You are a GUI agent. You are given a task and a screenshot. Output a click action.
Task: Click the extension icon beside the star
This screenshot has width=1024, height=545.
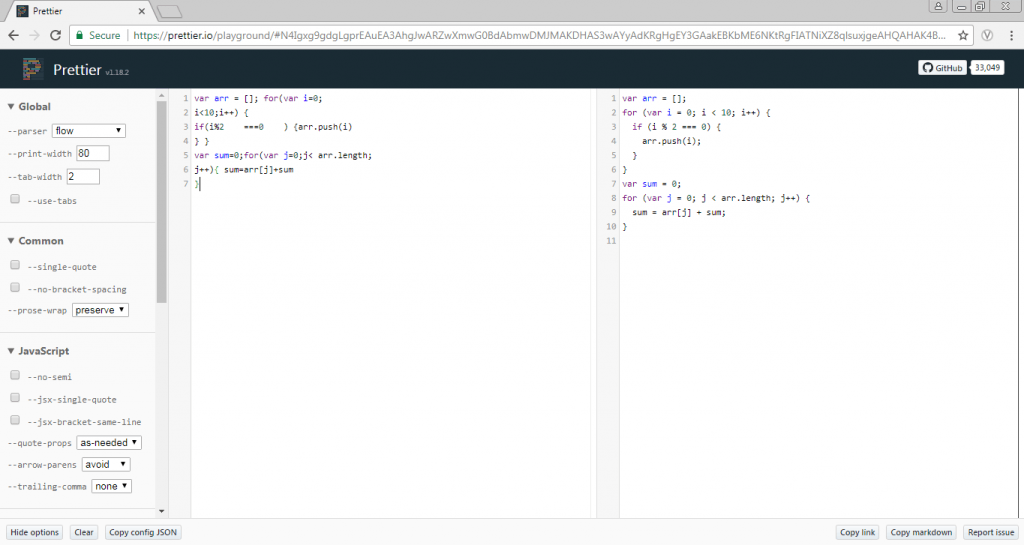pos(987,35)
